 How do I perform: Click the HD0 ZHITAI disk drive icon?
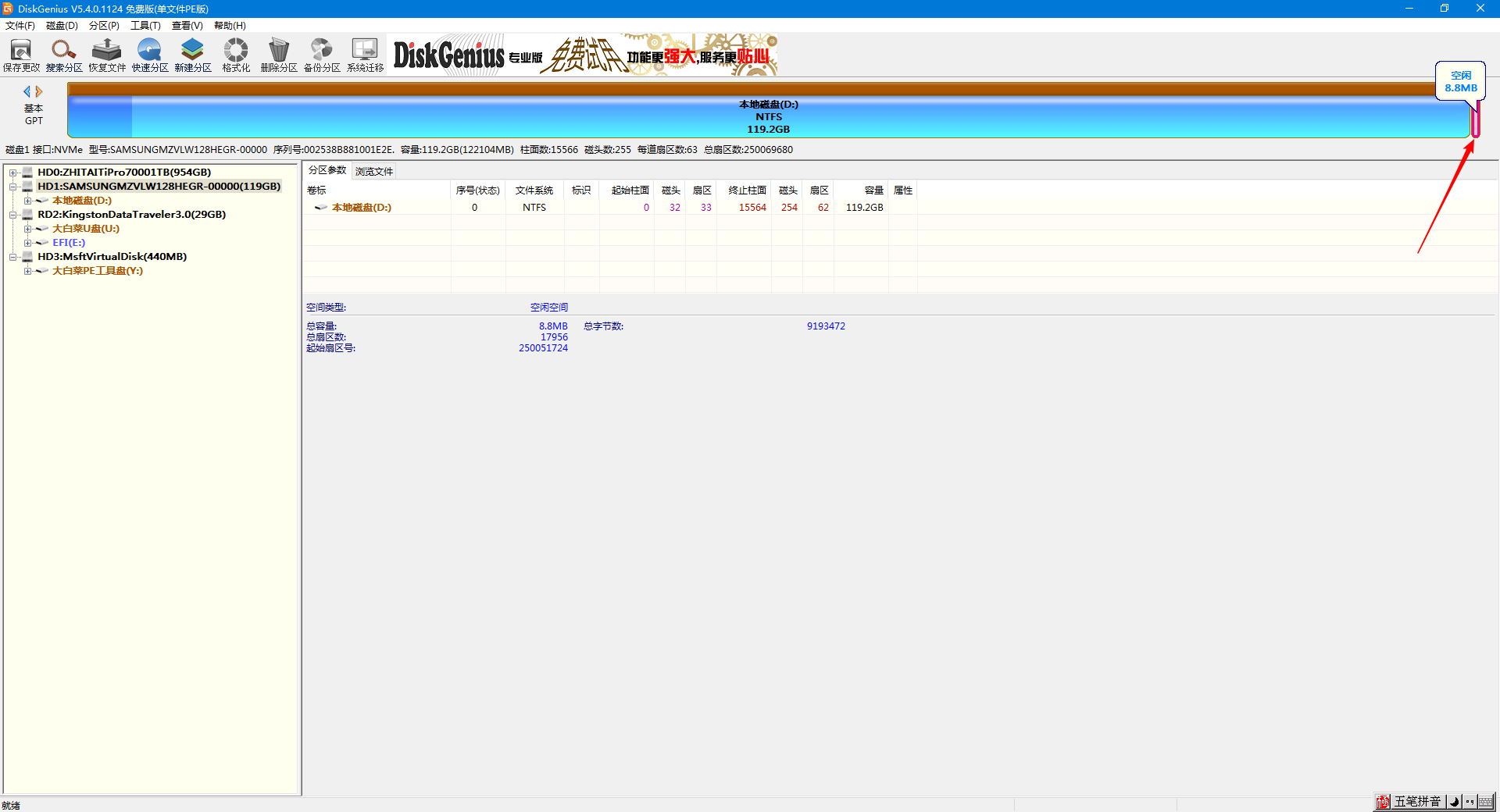(27, 173)
